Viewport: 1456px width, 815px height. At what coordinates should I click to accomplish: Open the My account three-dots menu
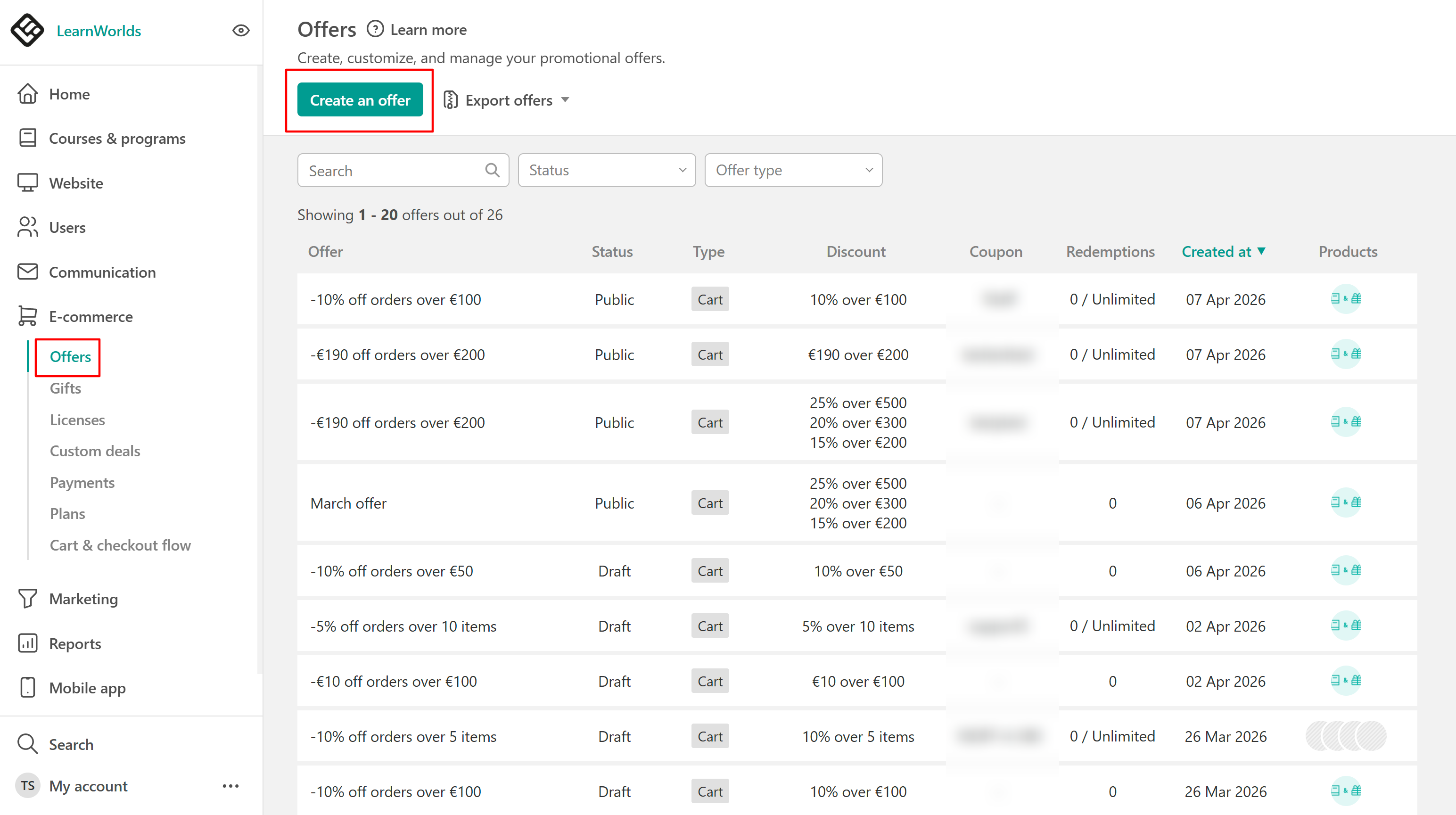[x=230, y=786]
